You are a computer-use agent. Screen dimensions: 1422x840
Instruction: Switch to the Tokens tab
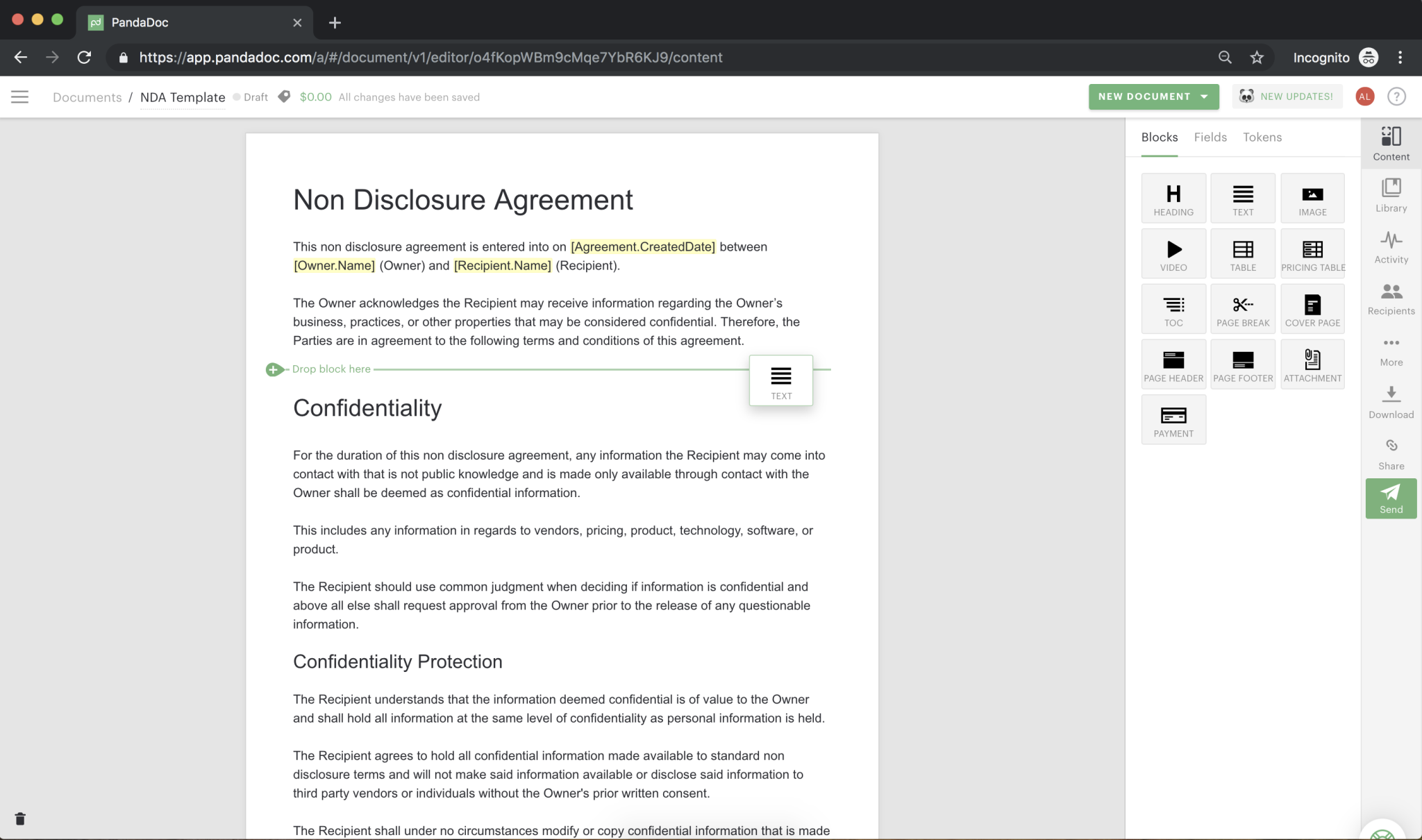1262,137
